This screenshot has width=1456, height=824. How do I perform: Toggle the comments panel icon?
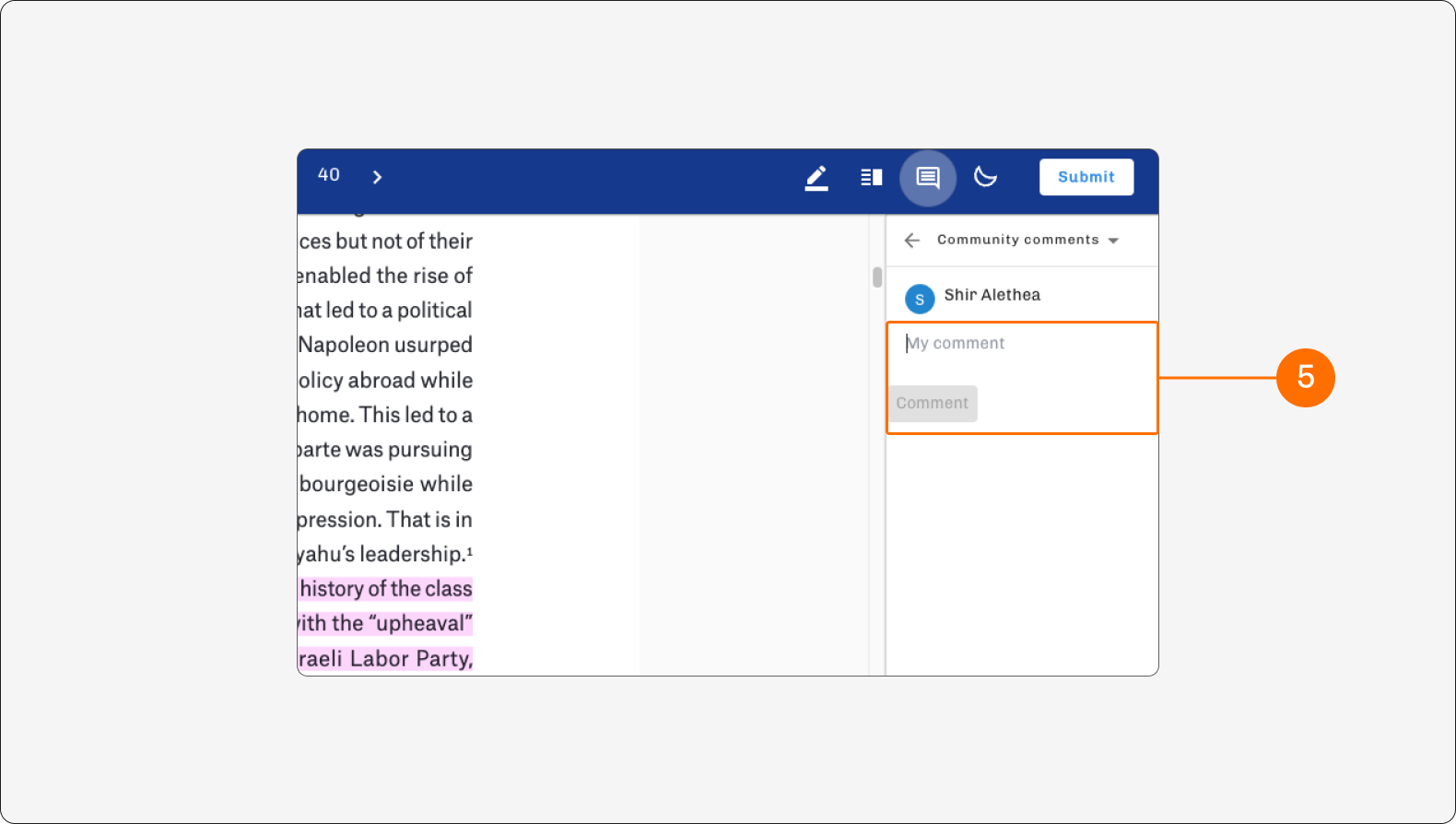click(x=928, y=177)
